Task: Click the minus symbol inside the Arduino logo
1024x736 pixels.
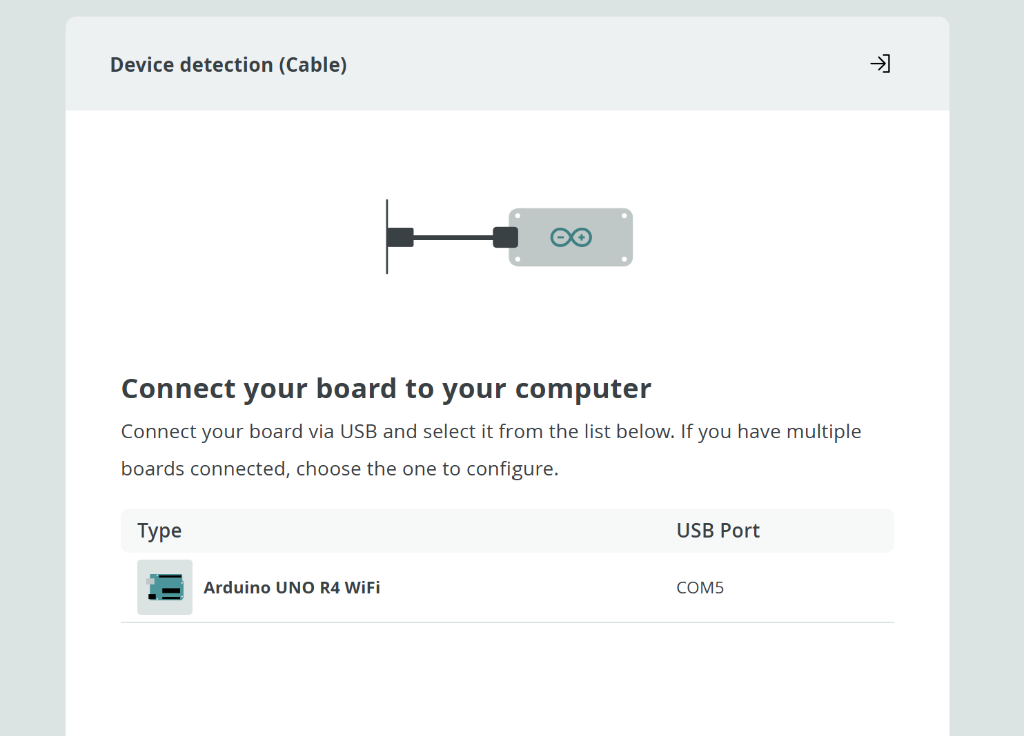Action: (559, 237)
